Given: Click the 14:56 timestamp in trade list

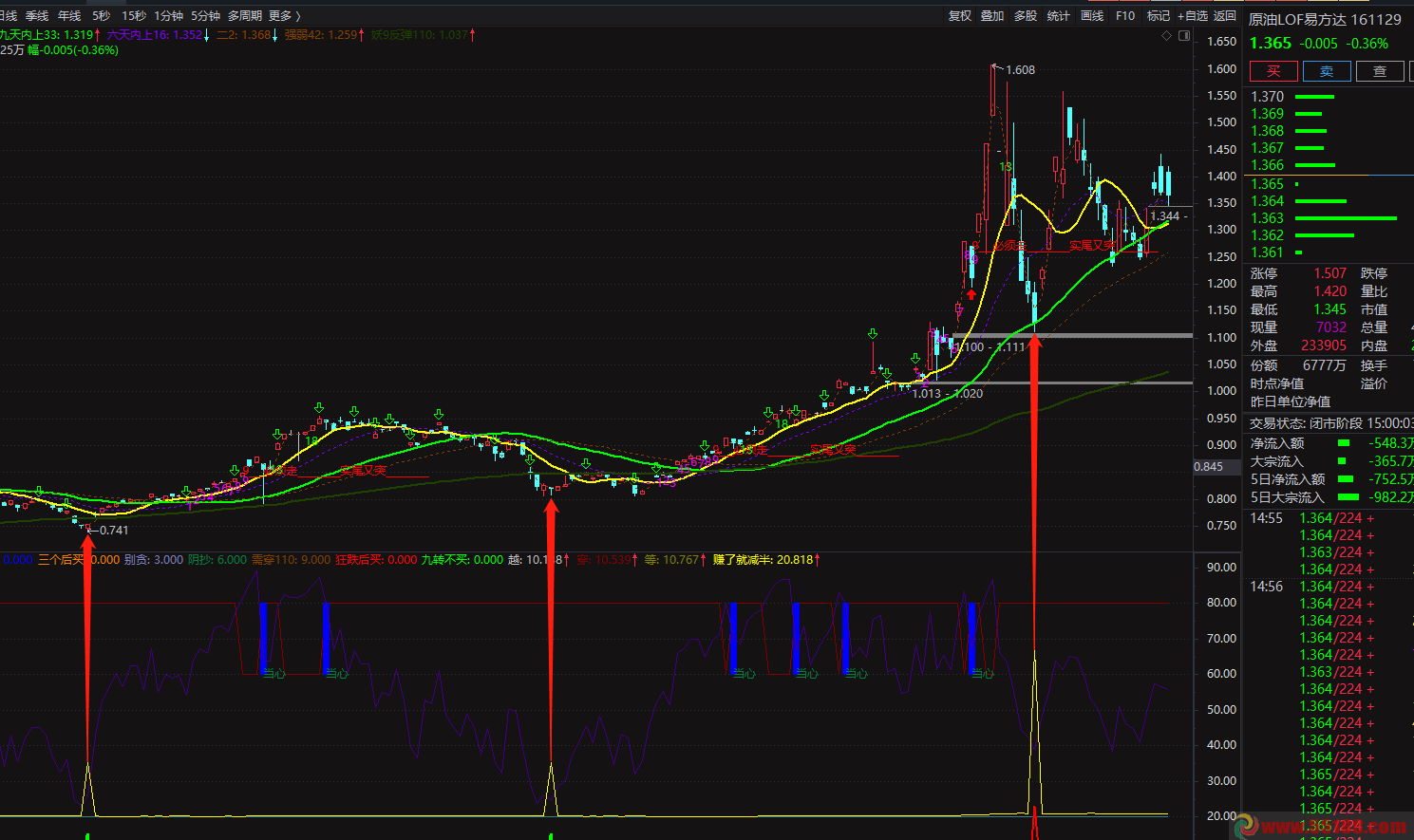Looking at the screenshot, I should (x=1266, y=587).
